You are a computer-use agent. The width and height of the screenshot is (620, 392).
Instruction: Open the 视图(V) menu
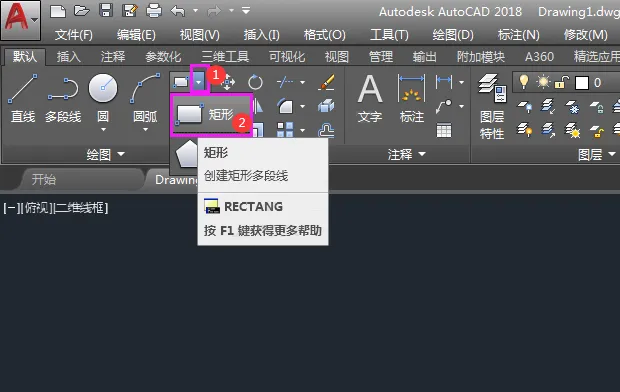coord(199,35)
